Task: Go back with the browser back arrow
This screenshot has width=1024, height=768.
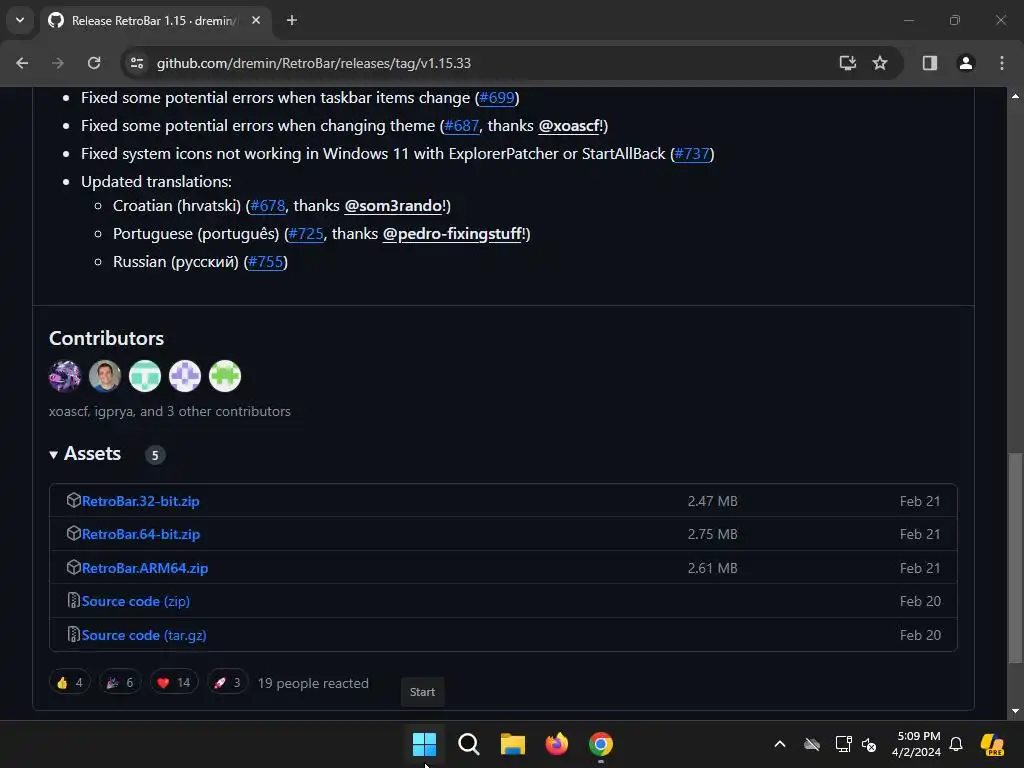Action: [22, 63]
